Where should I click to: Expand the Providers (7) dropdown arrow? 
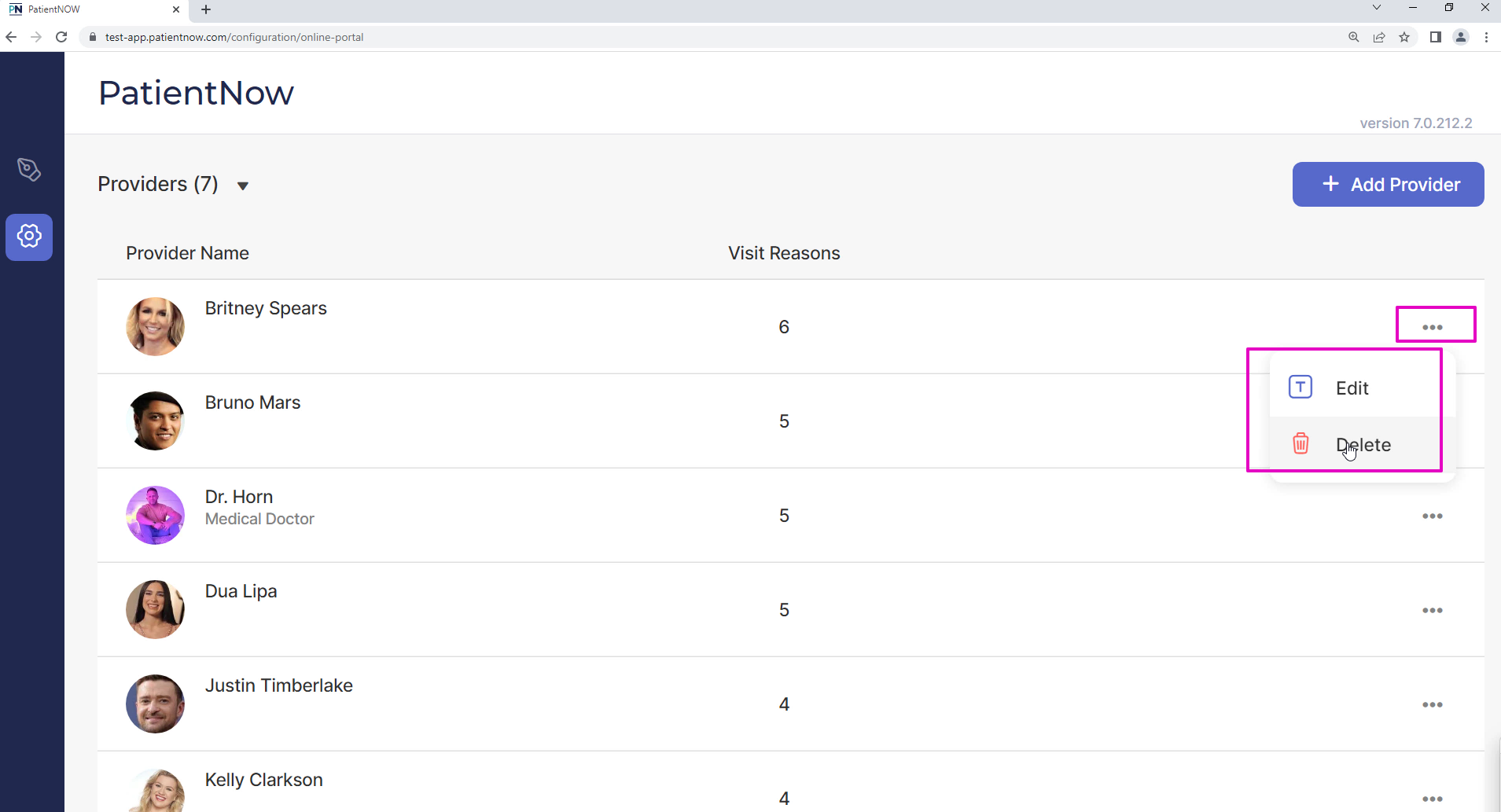(x=243, y=186)
